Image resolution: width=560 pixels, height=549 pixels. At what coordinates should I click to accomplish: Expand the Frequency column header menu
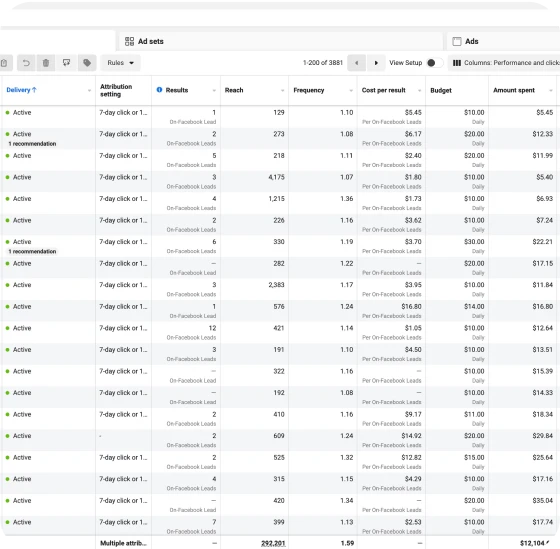pos(351,90)
